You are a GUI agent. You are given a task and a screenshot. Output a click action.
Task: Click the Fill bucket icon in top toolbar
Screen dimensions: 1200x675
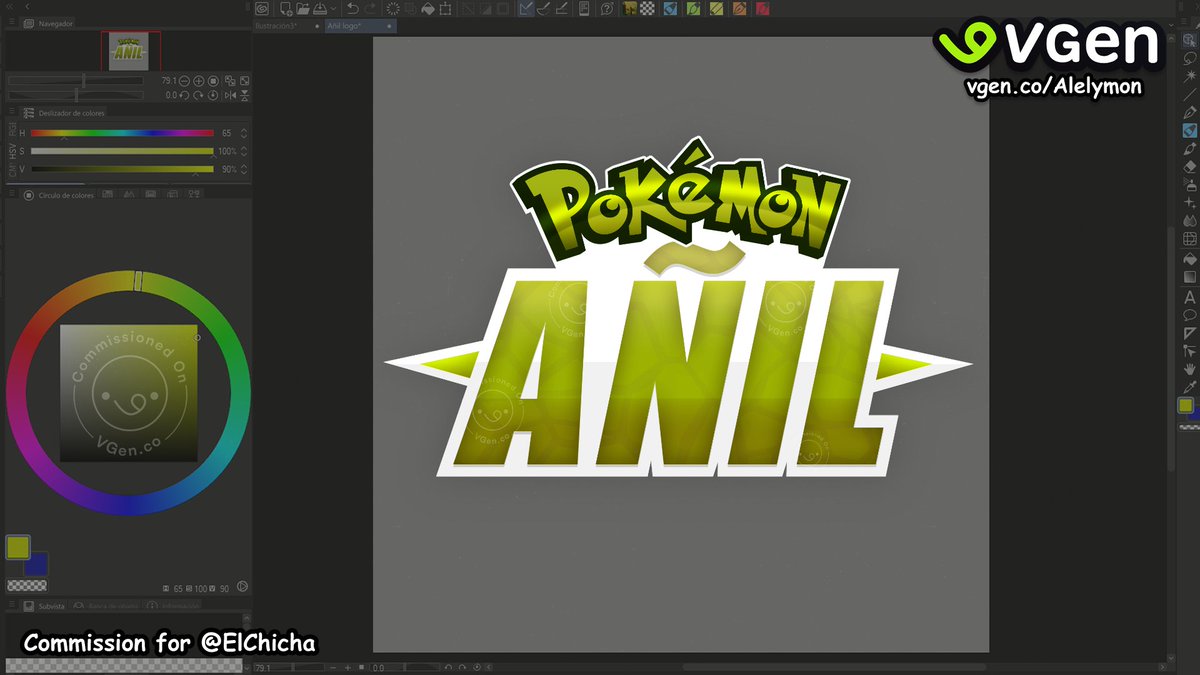coord(428,8)
